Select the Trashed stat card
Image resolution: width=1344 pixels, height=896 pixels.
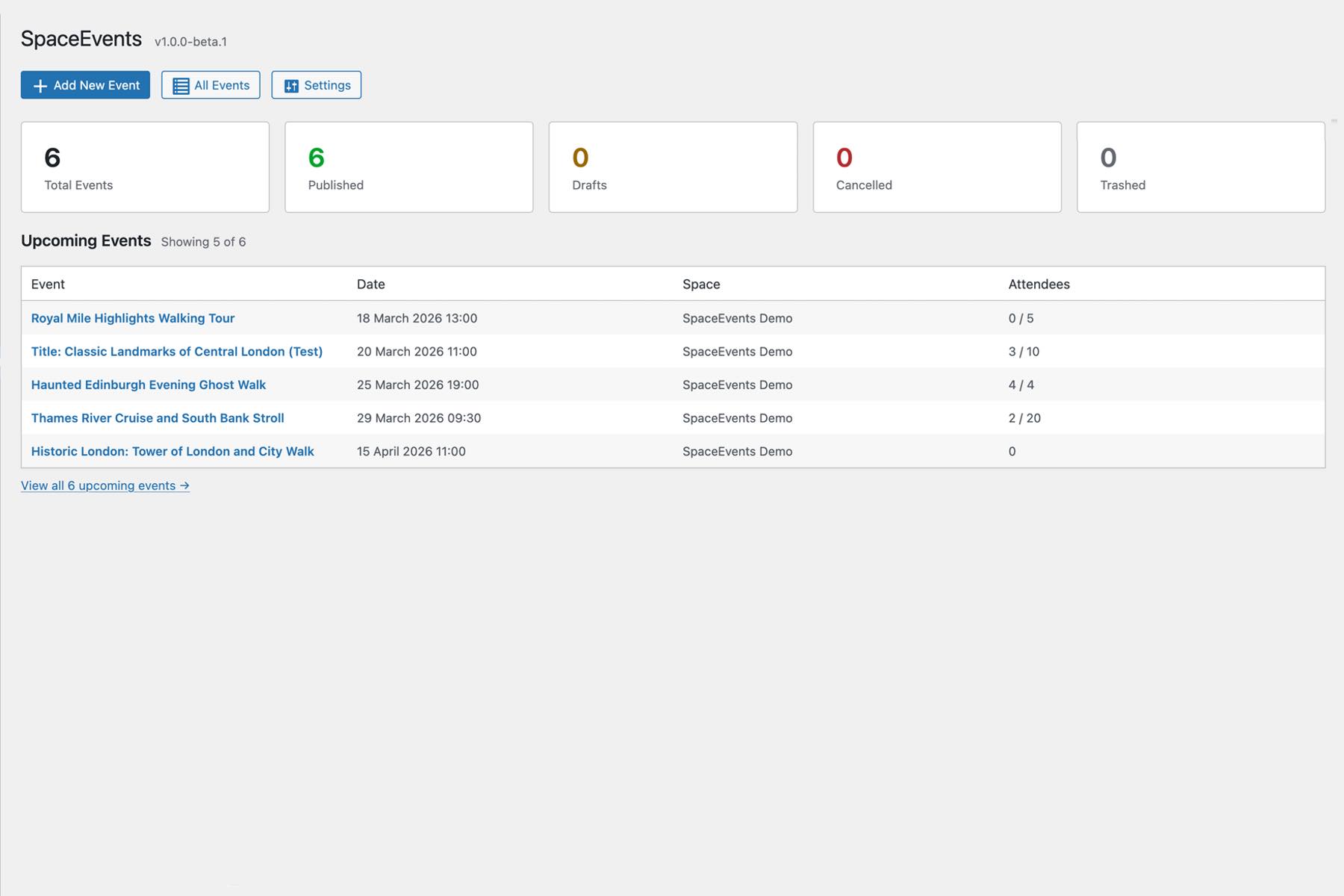(x=1201, y=167)
